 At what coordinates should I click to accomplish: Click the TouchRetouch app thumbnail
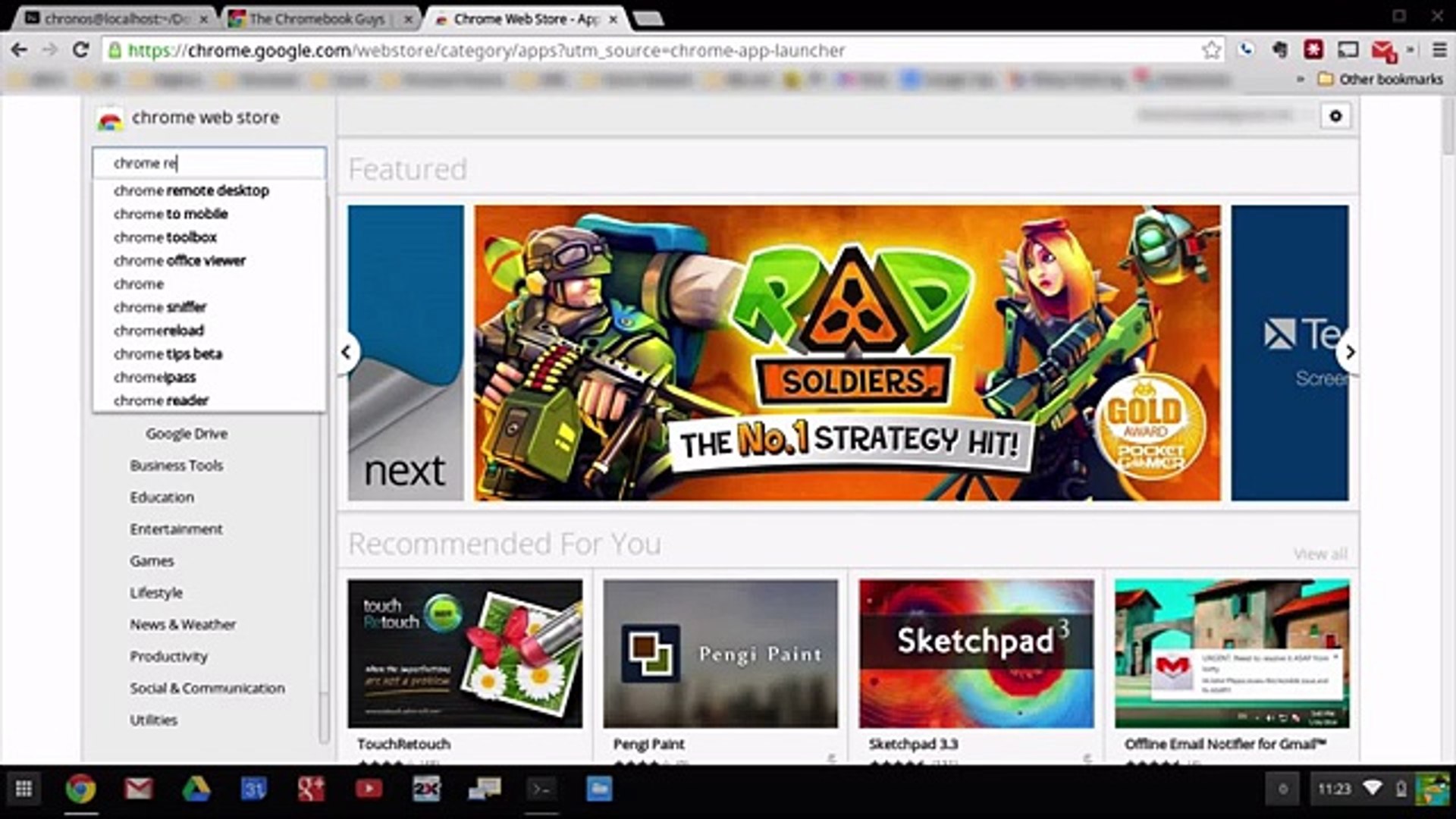pos(463,652)
